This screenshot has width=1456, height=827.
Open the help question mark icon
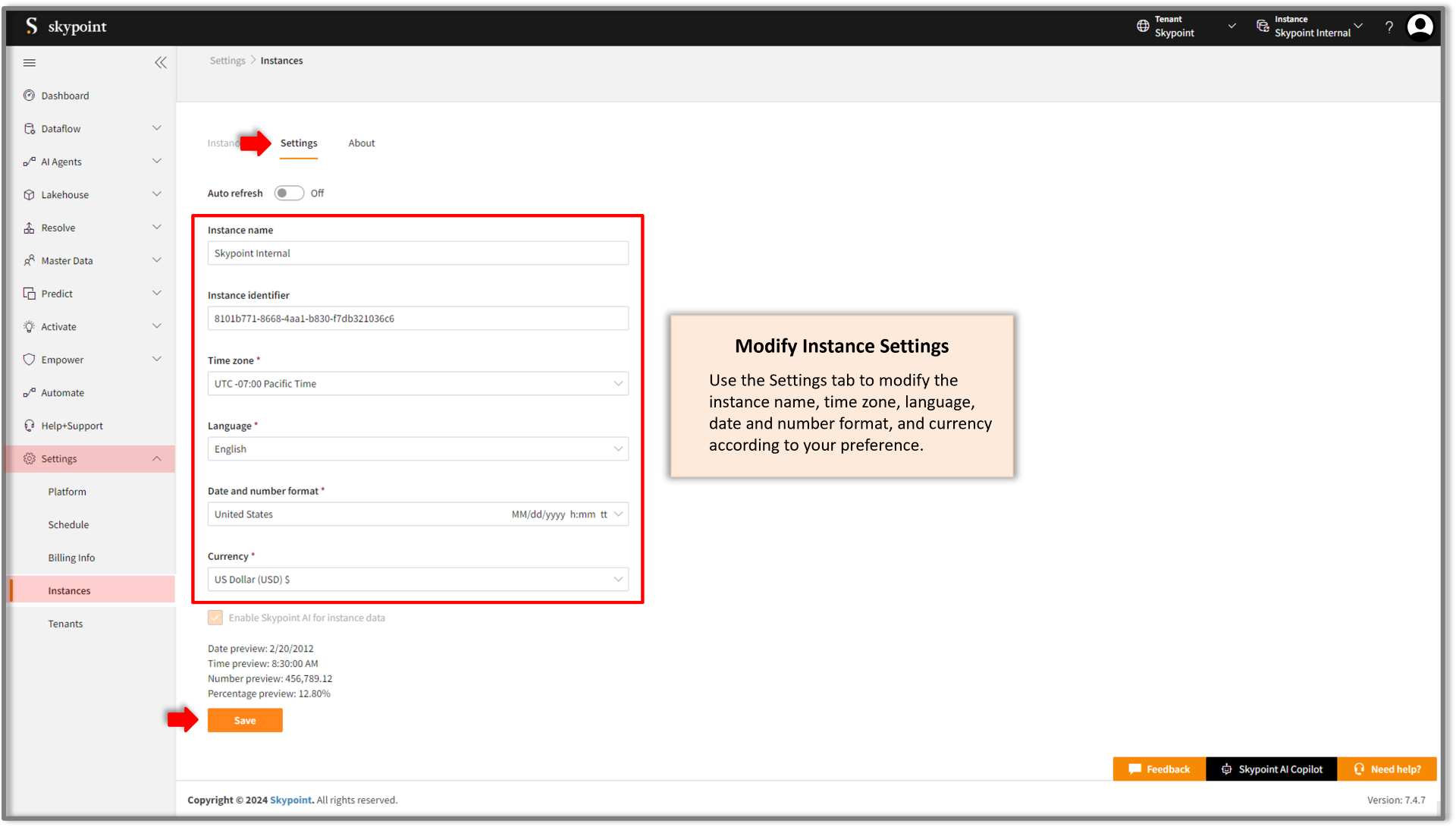pyautogui.click(x=1389, y=27)
